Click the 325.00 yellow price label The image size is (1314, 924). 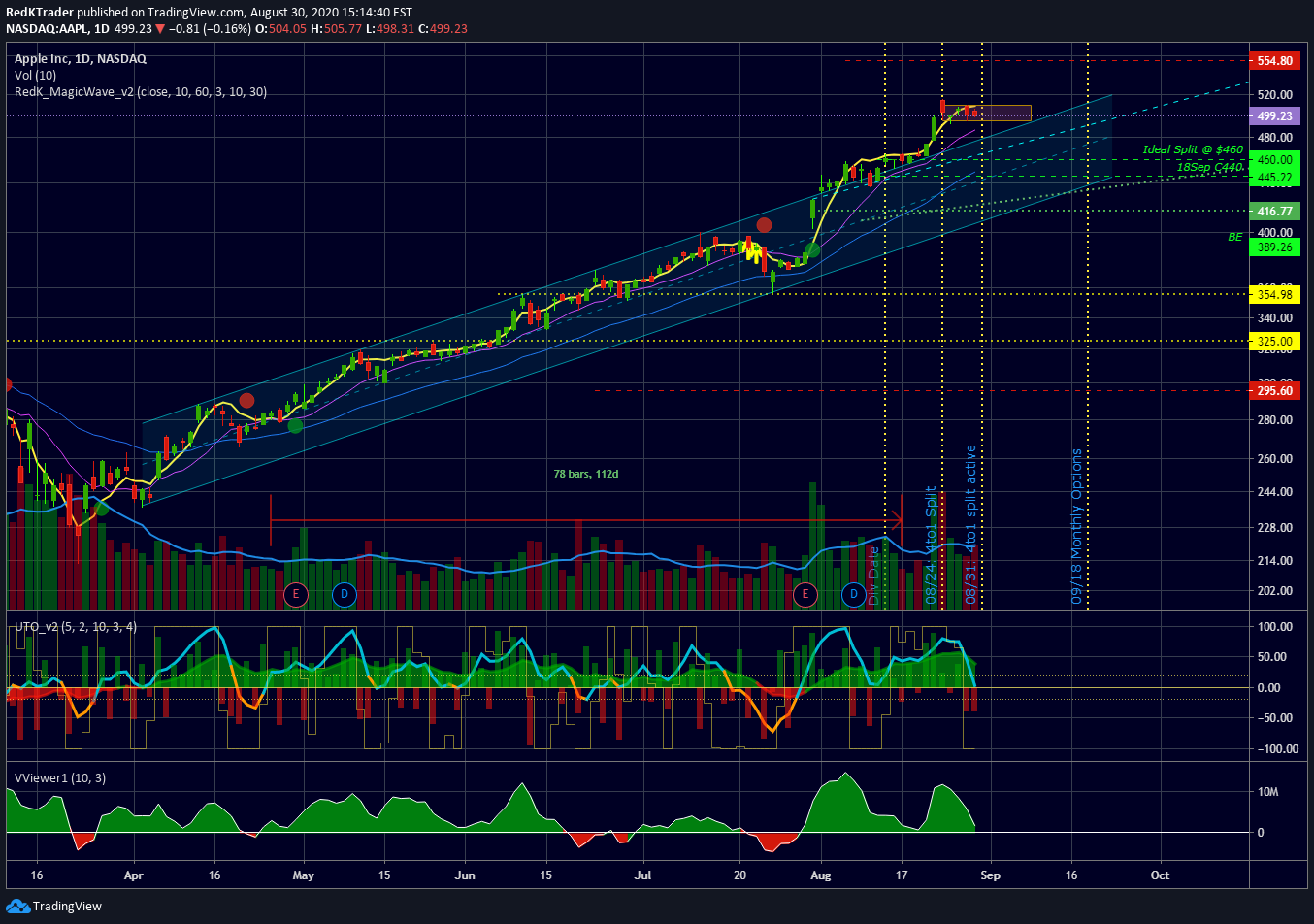click(1275, 341)
